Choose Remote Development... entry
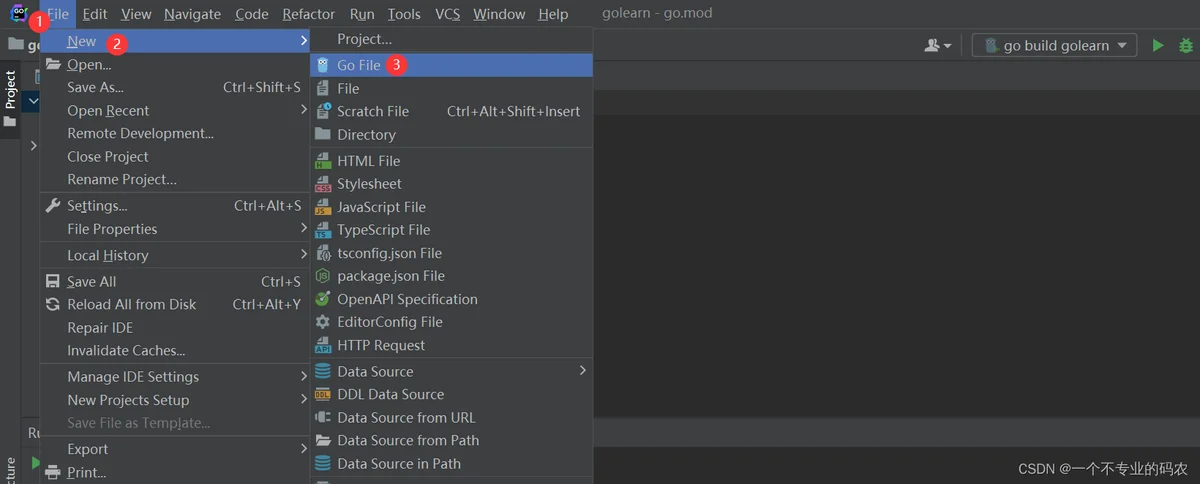1200x484 pixels. 173,133
